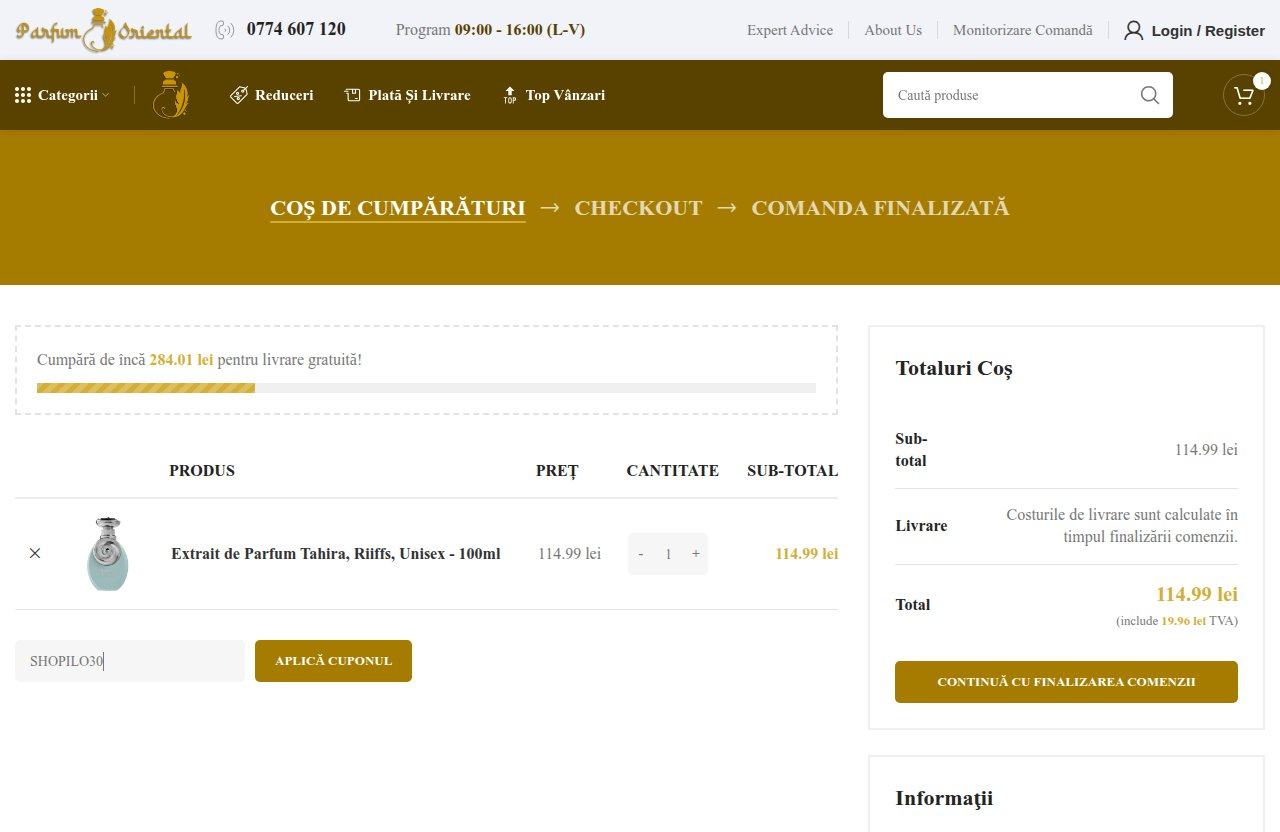The height and width of the screenshot is (832, 1280).
Task: Open Top Vânzari menu item
Action: [565, 95]
